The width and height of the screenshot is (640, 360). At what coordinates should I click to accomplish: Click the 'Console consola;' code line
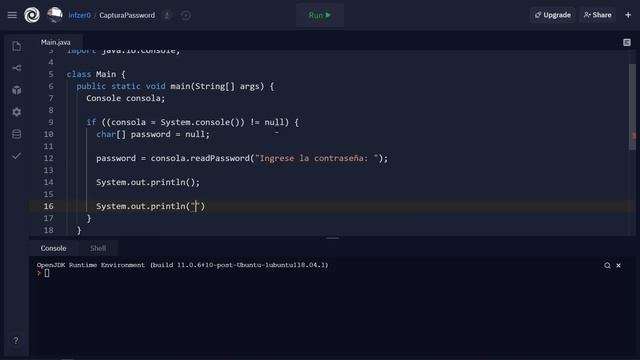pyautogui.click(x=126, y=98)
